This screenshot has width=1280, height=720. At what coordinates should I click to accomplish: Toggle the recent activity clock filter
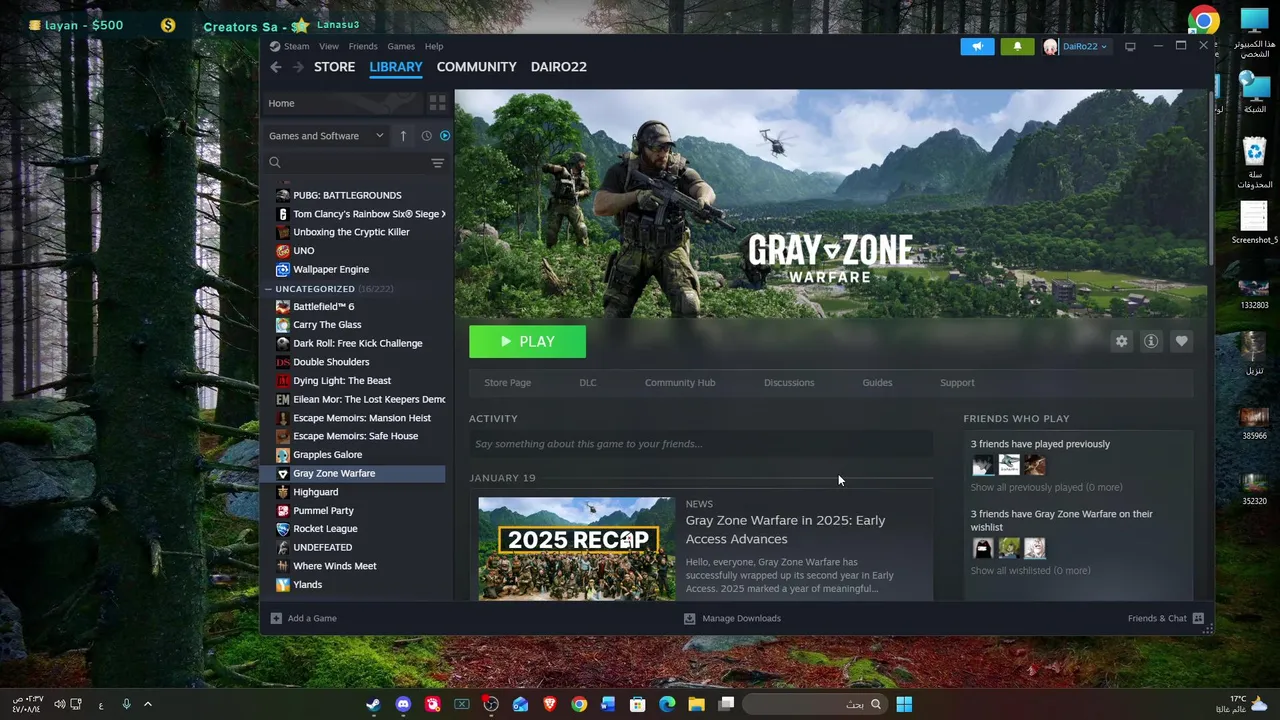427,136
